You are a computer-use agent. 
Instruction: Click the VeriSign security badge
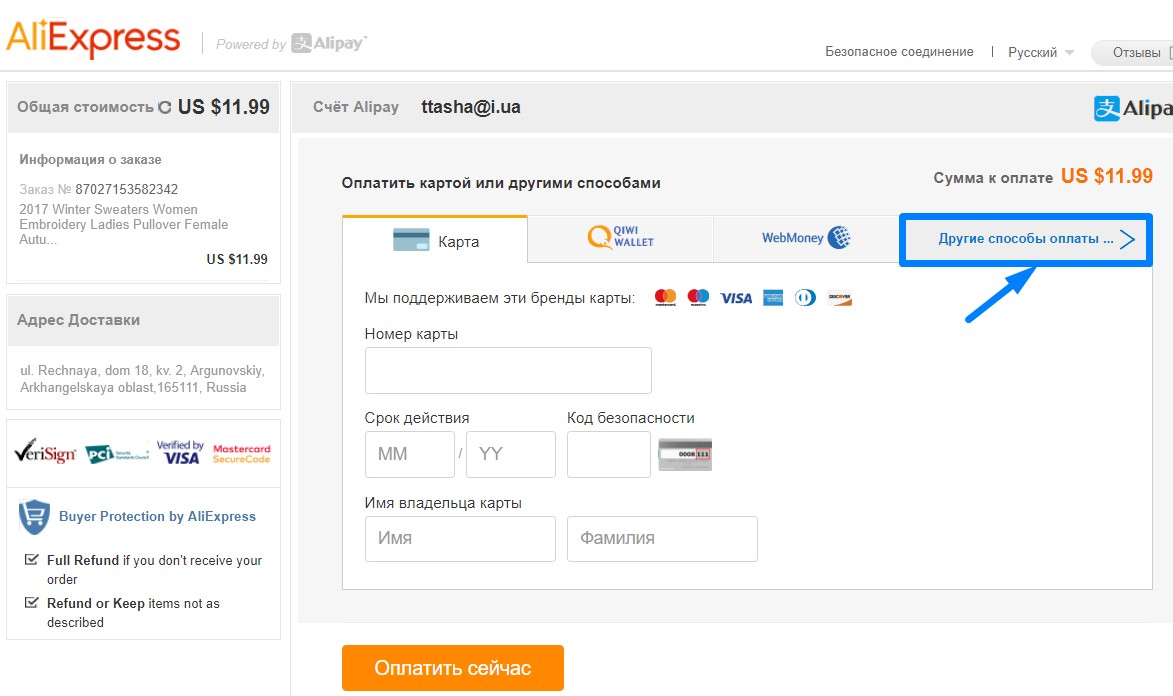[45, 452]
